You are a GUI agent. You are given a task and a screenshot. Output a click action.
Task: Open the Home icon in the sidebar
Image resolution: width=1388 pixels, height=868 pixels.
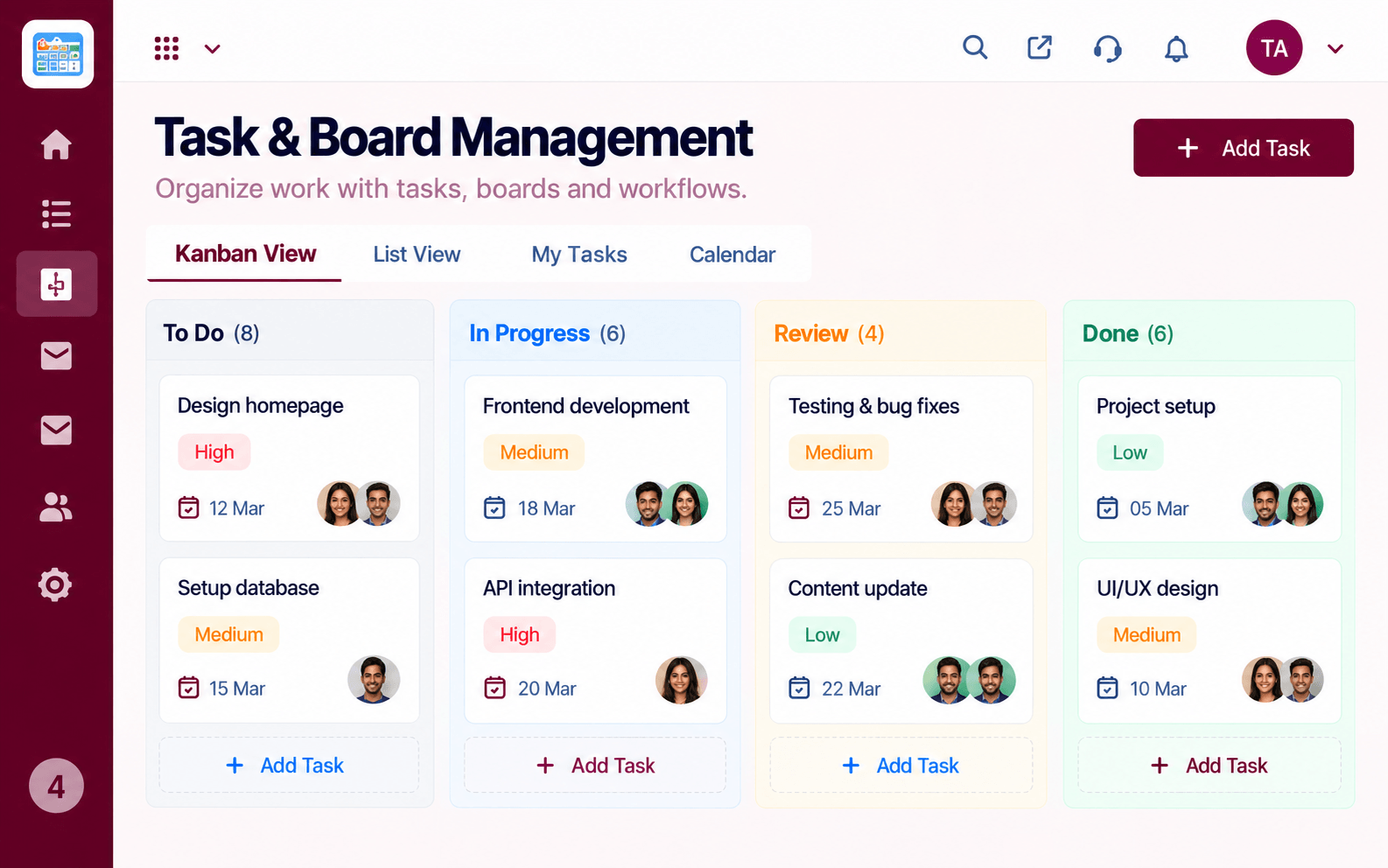coord(56,144)
